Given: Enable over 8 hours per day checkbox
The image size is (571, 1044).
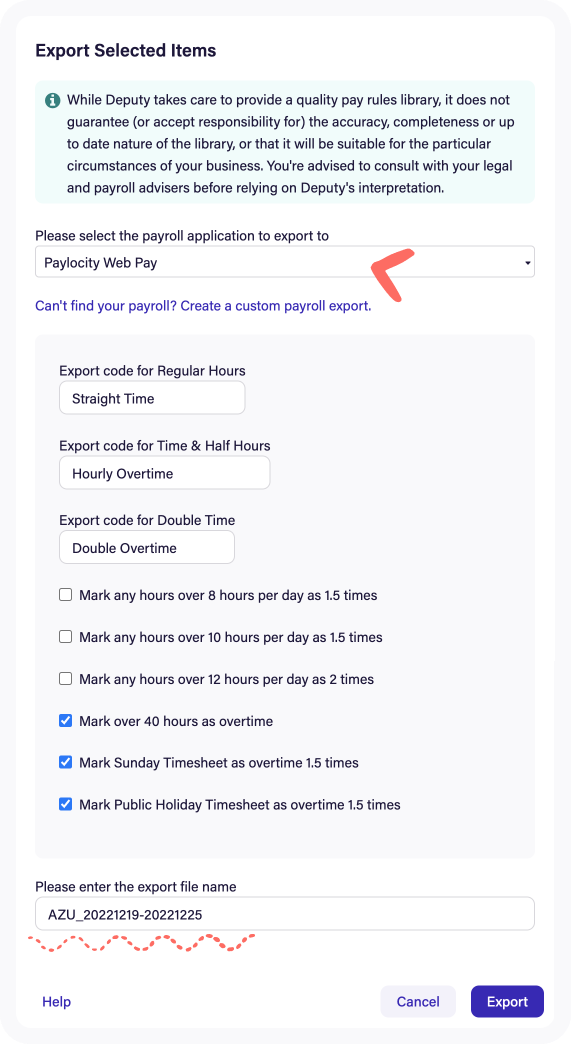Looking at the screenshot, I should tap(65, 595).
